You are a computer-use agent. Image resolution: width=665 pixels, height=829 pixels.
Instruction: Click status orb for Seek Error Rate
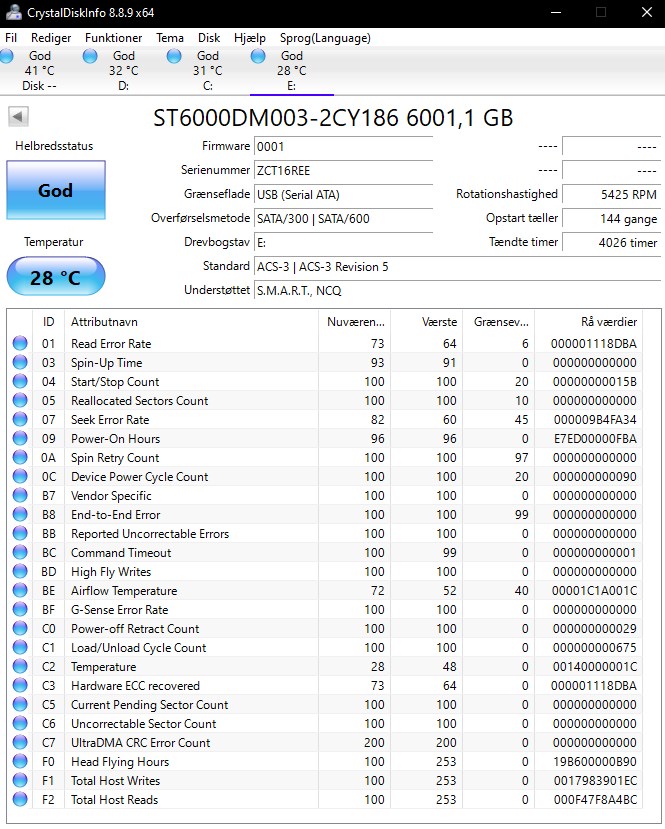[20, 419]
